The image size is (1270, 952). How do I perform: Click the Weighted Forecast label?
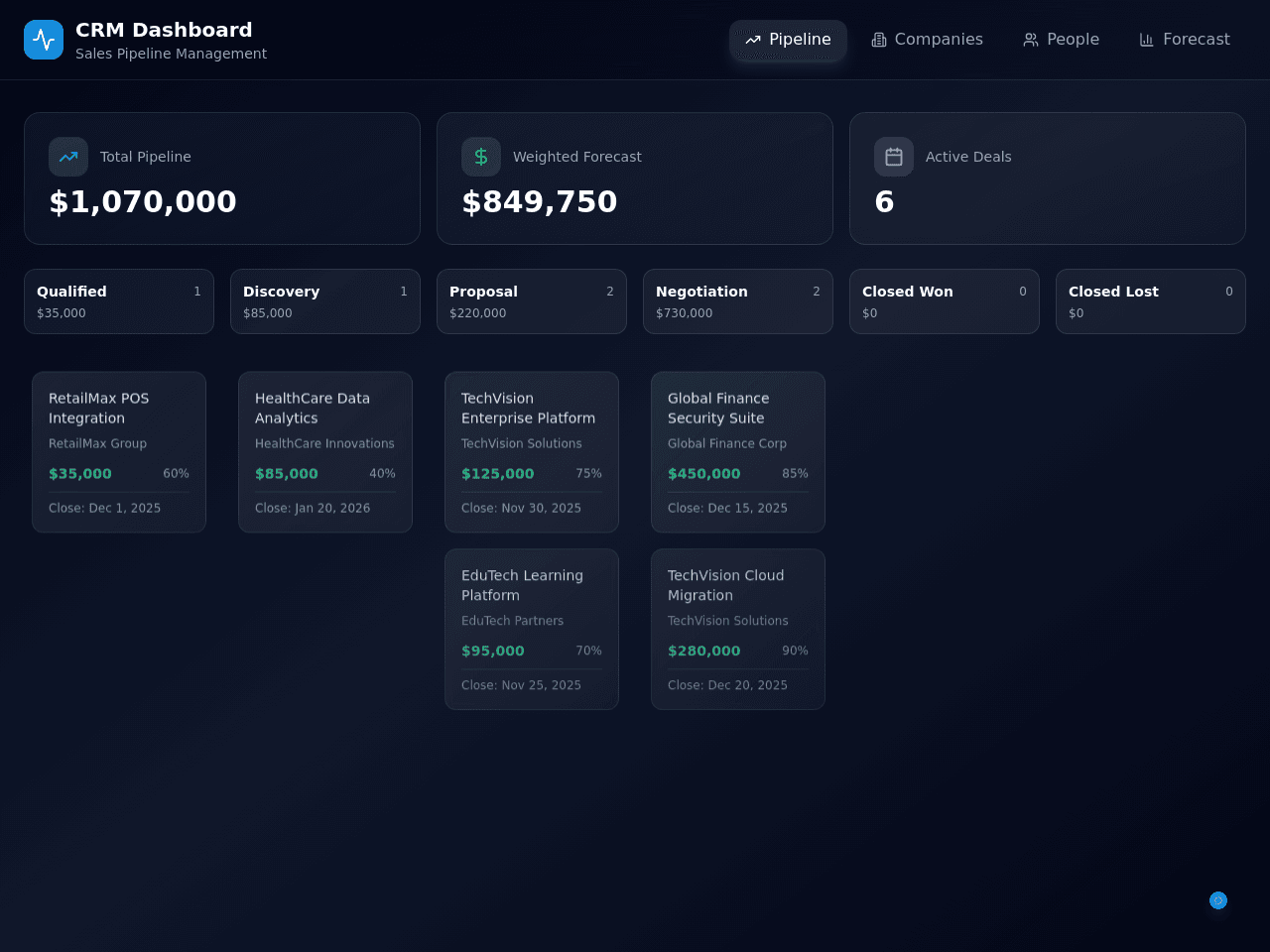coord(577,157)
